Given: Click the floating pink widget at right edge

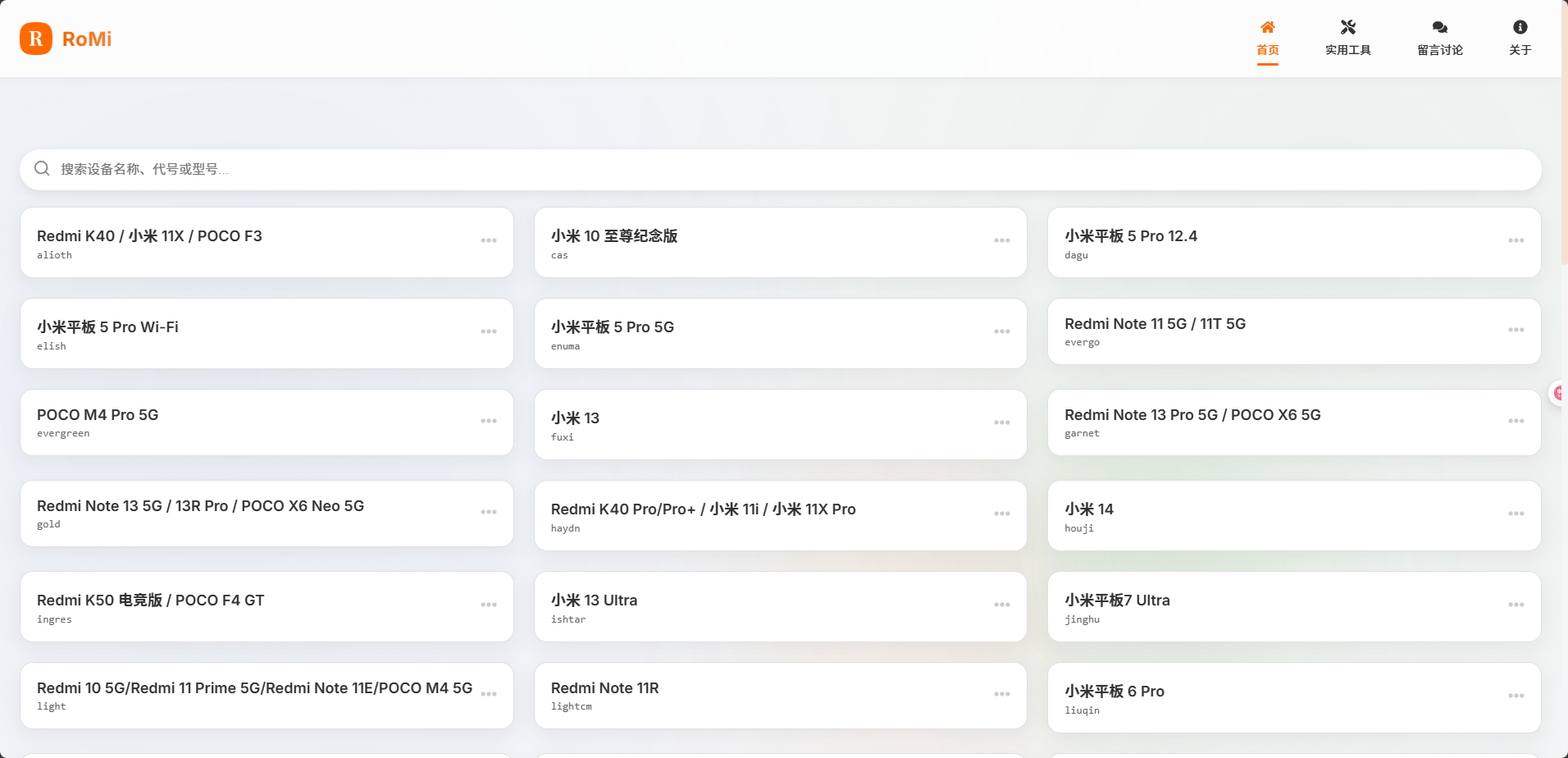Looking at the screenshot, I should pyautogui.click(x=1557, y=394).
